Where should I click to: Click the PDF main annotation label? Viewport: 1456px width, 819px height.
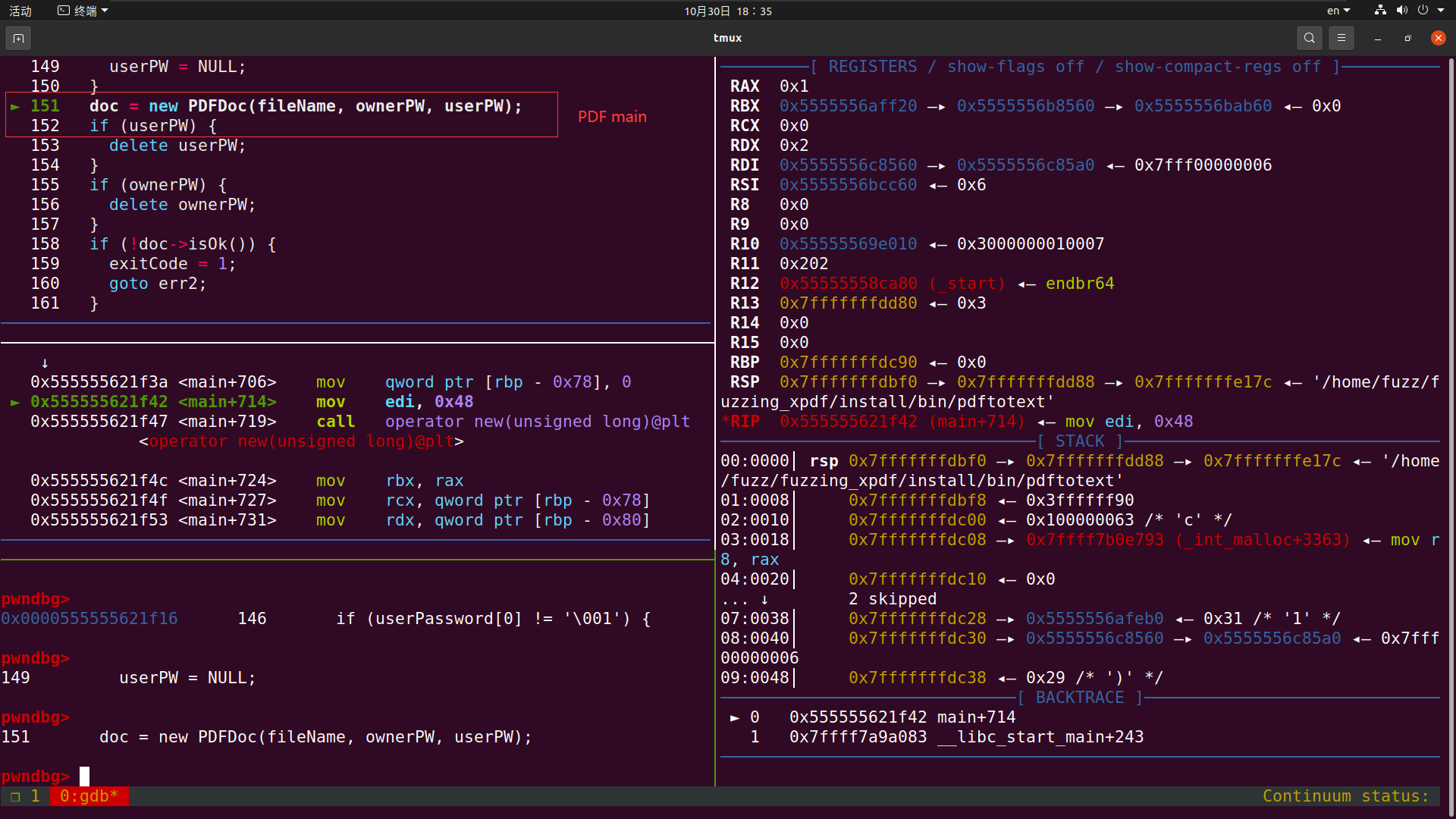pyautogui.click(x=612, y=117)
